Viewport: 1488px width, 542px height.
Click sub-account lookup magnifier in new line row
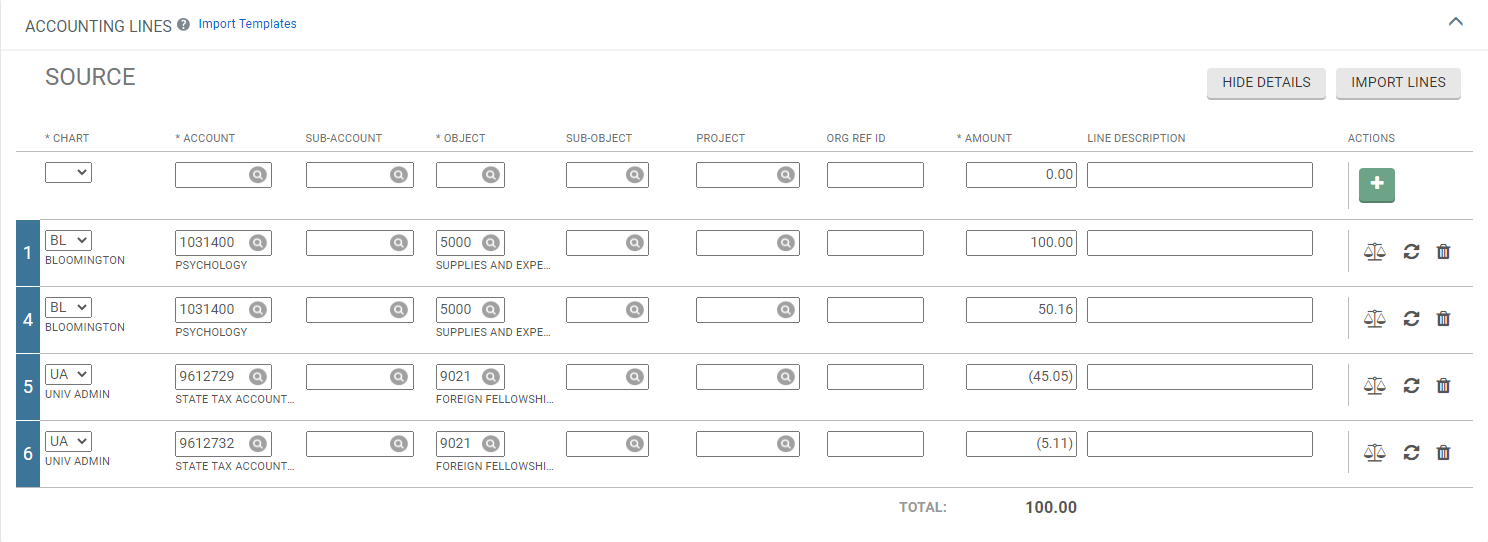(399, 175)
